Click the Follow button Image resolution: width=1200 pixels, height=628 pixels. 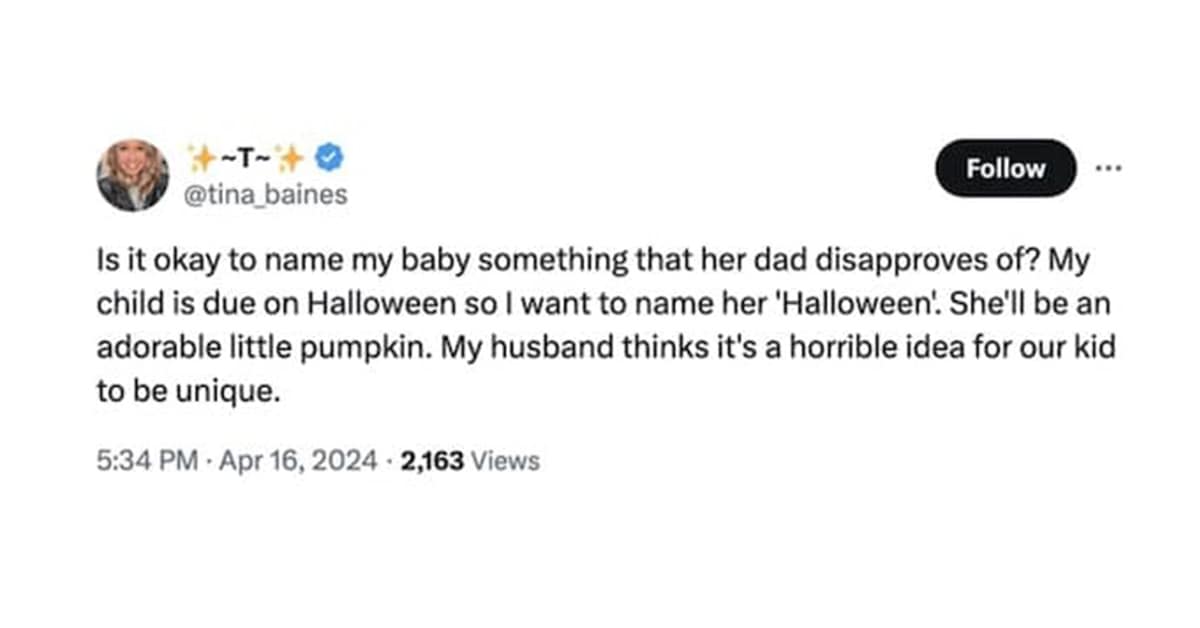[1005, 168]
